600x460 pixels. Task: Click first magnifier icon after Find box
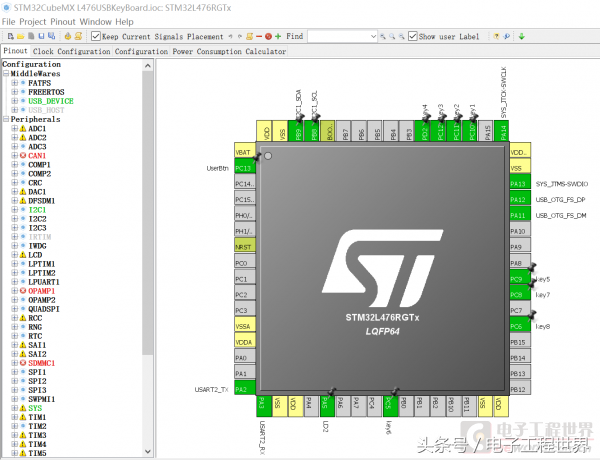click(383, 37)
